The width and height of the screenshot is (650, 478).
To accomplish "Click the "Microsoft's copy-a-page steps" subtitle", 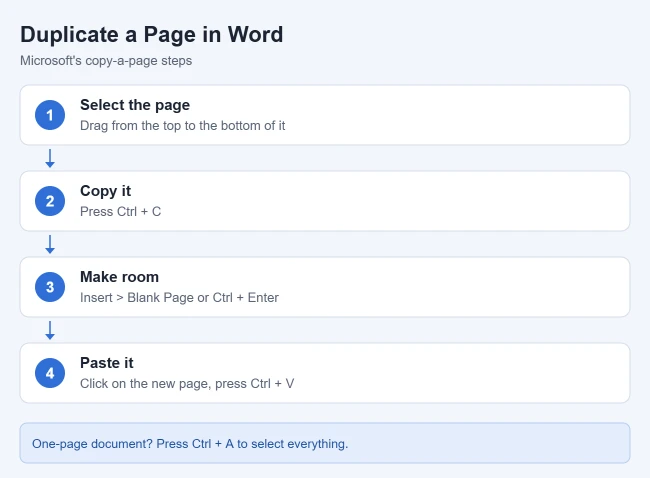I will coord(106,61).
